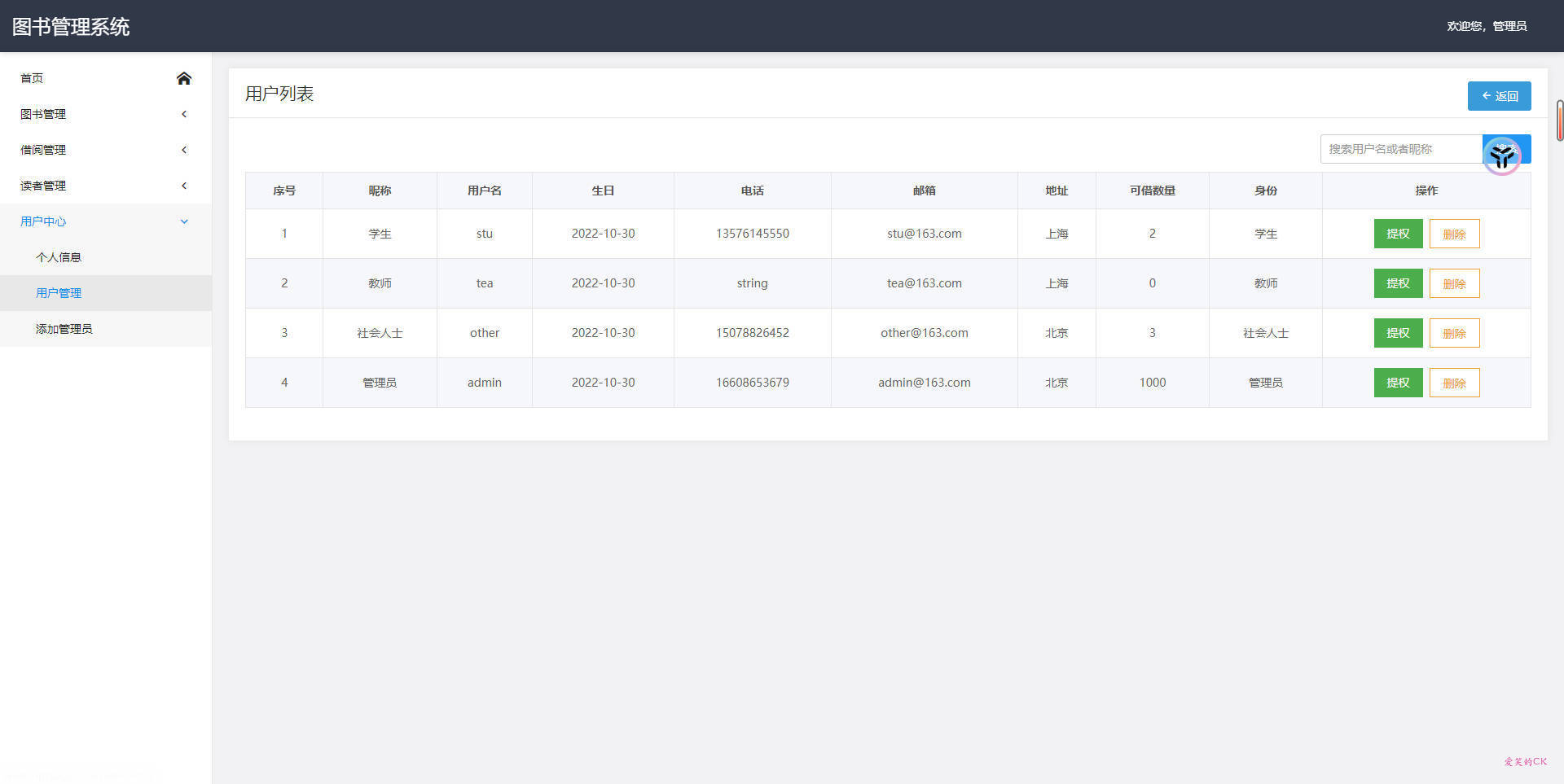Open the 添加管理员 submenu item
The width and height of the screenshot is (1564, 784).
point(106,329)
